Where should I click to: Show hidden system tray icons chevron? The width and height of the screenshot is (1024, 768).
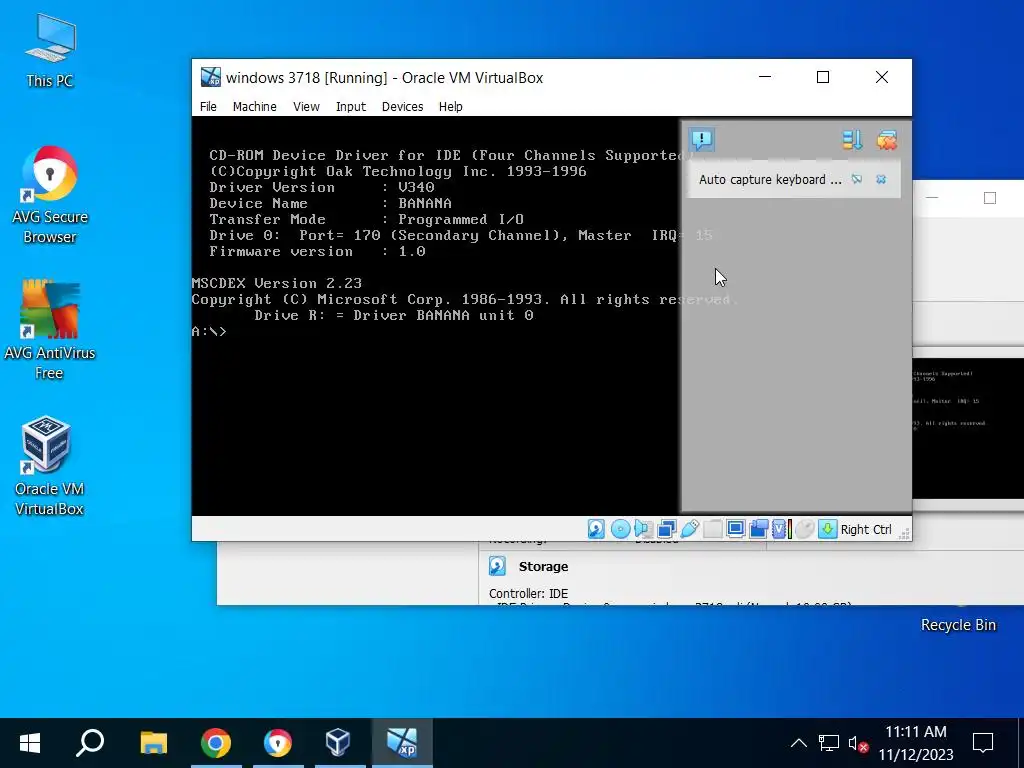798,743
